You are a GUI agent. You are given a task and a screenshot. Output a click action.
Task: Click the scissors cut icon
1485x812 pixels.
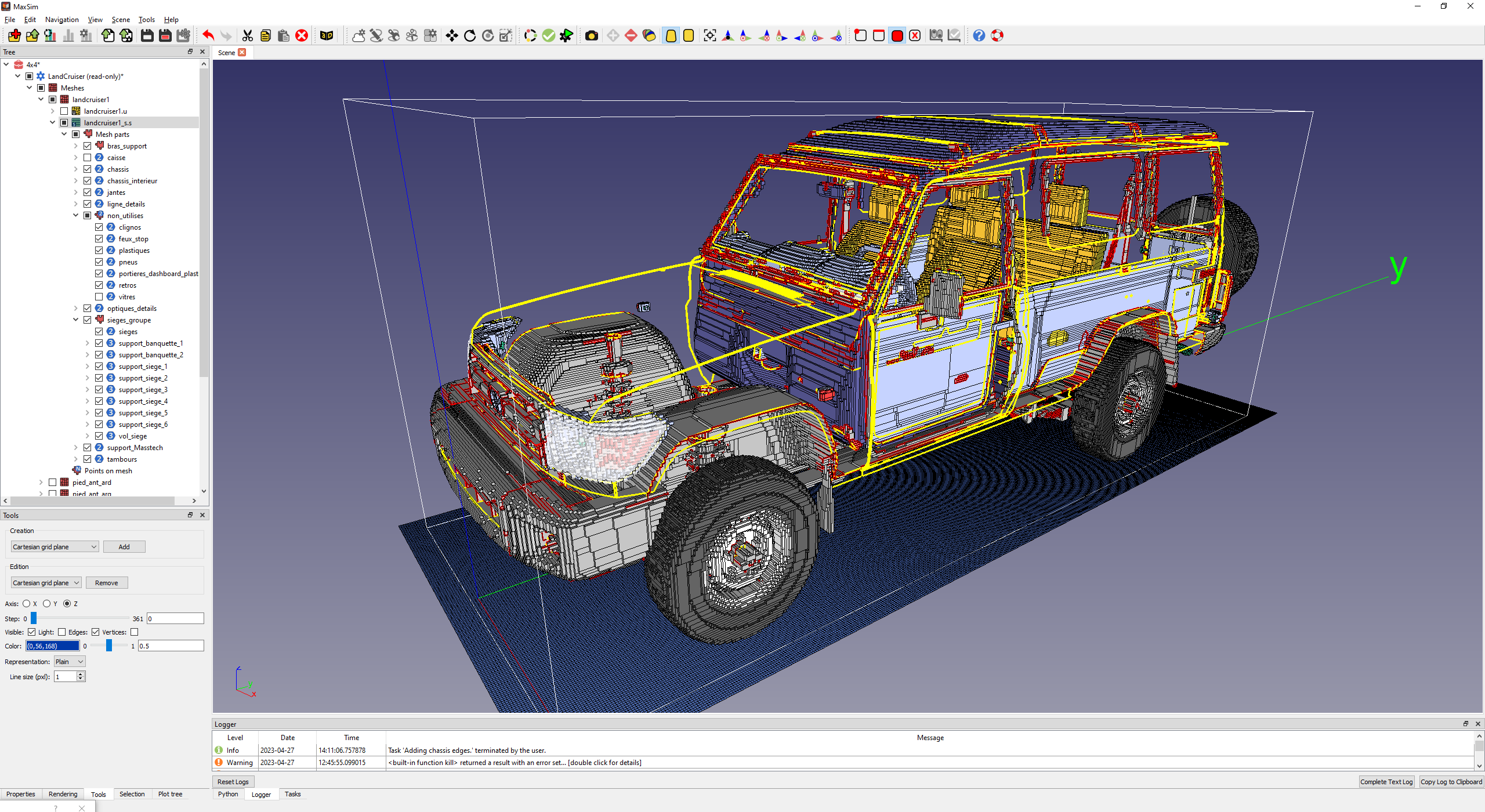(x=248, y=36)
